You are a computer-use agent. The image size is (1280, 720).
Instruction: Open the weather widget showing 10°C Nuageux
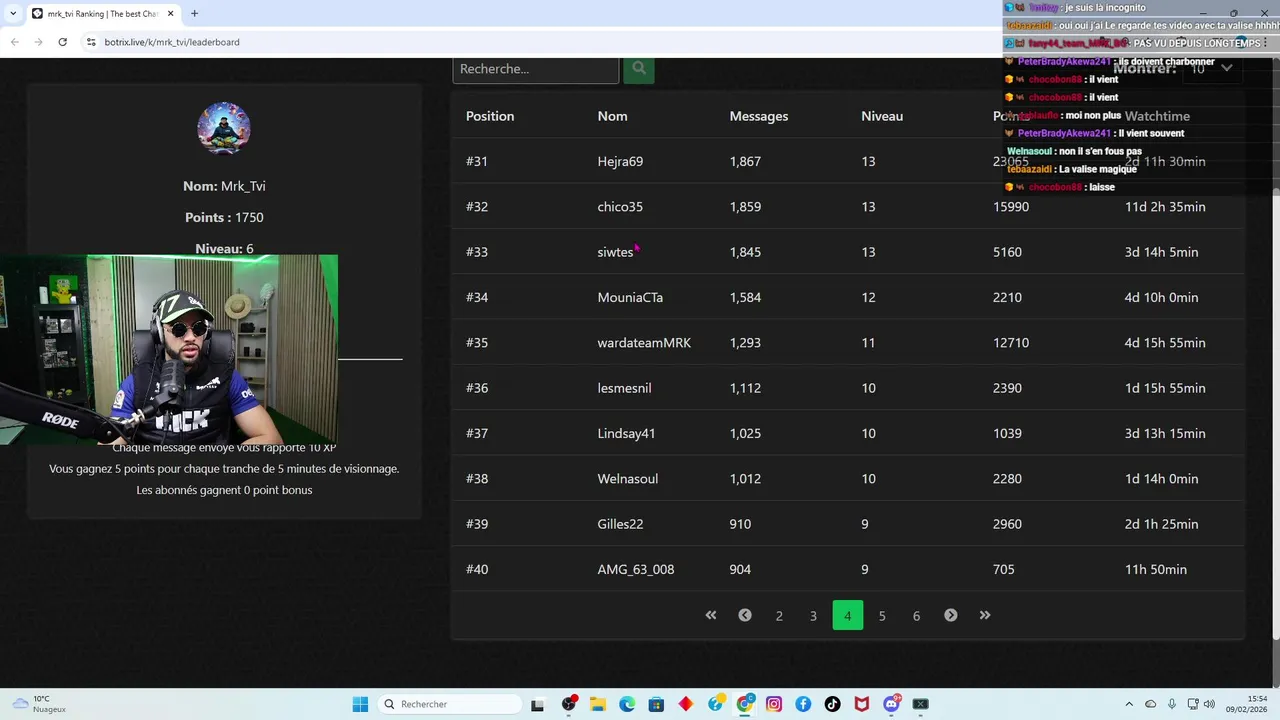click(38, 704)
